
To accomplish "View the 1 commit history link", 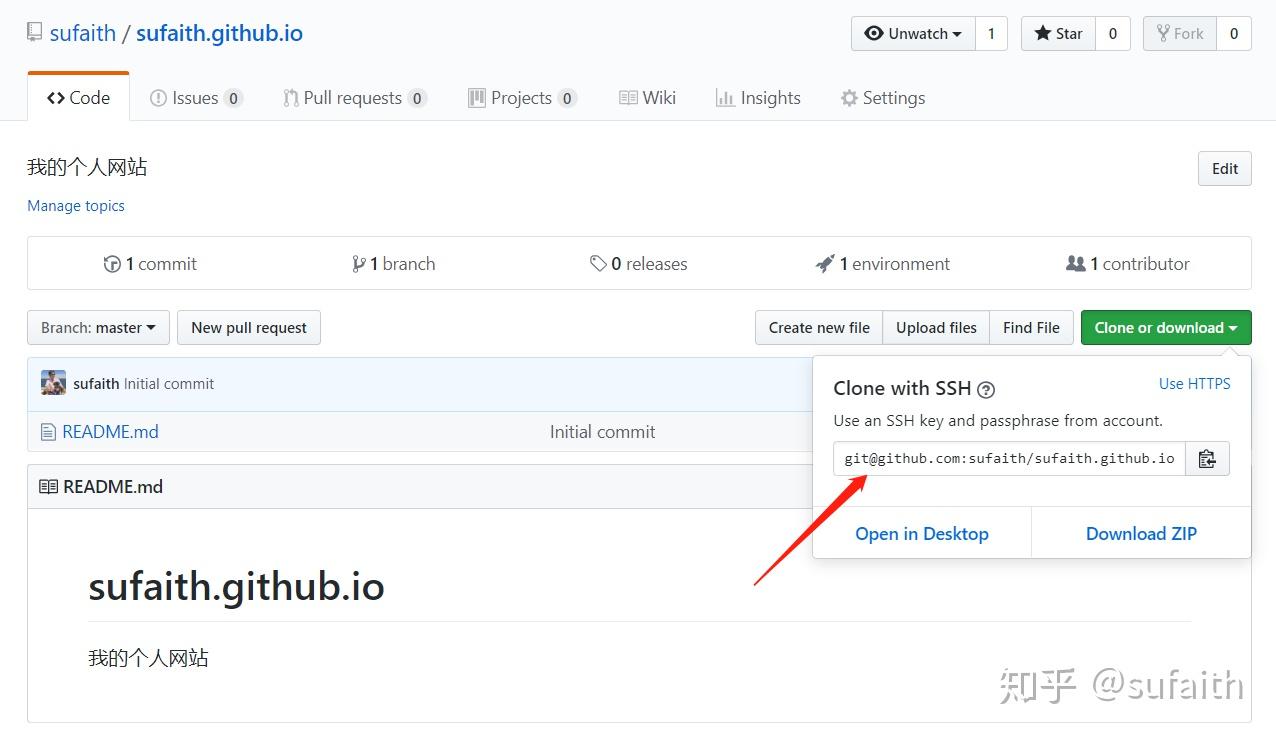I will click(x=150, y=264).
